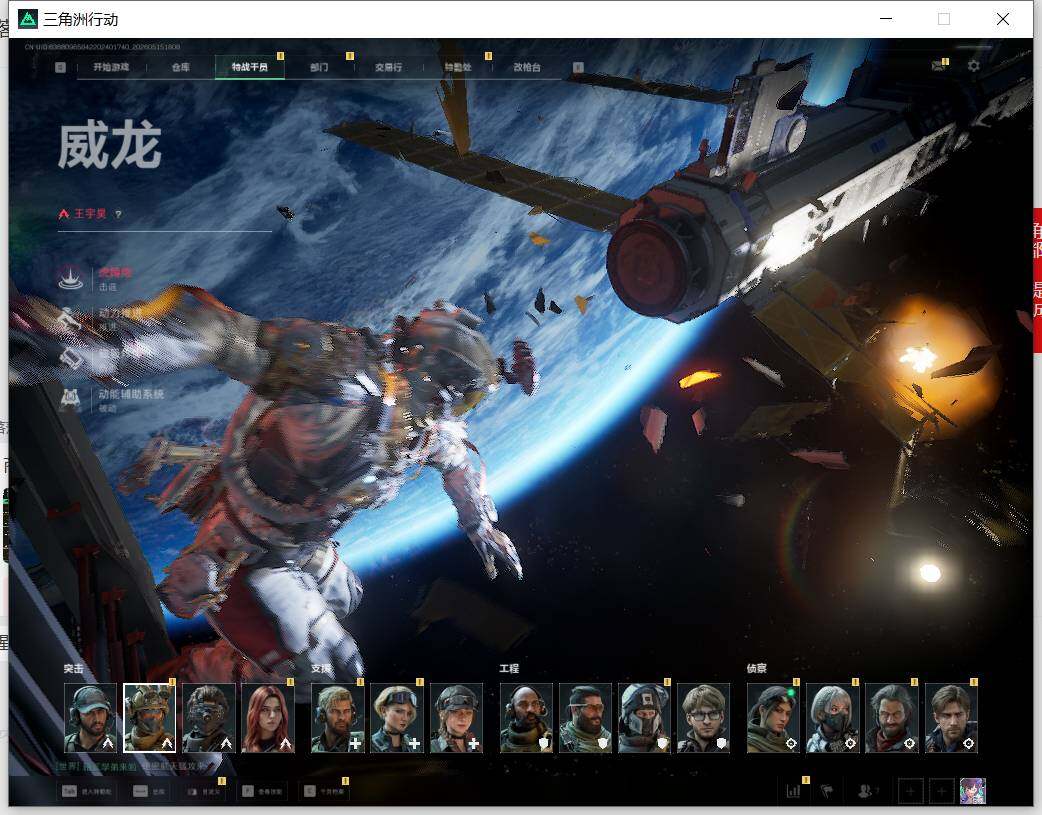Go to the 交易行 tab

388,67
